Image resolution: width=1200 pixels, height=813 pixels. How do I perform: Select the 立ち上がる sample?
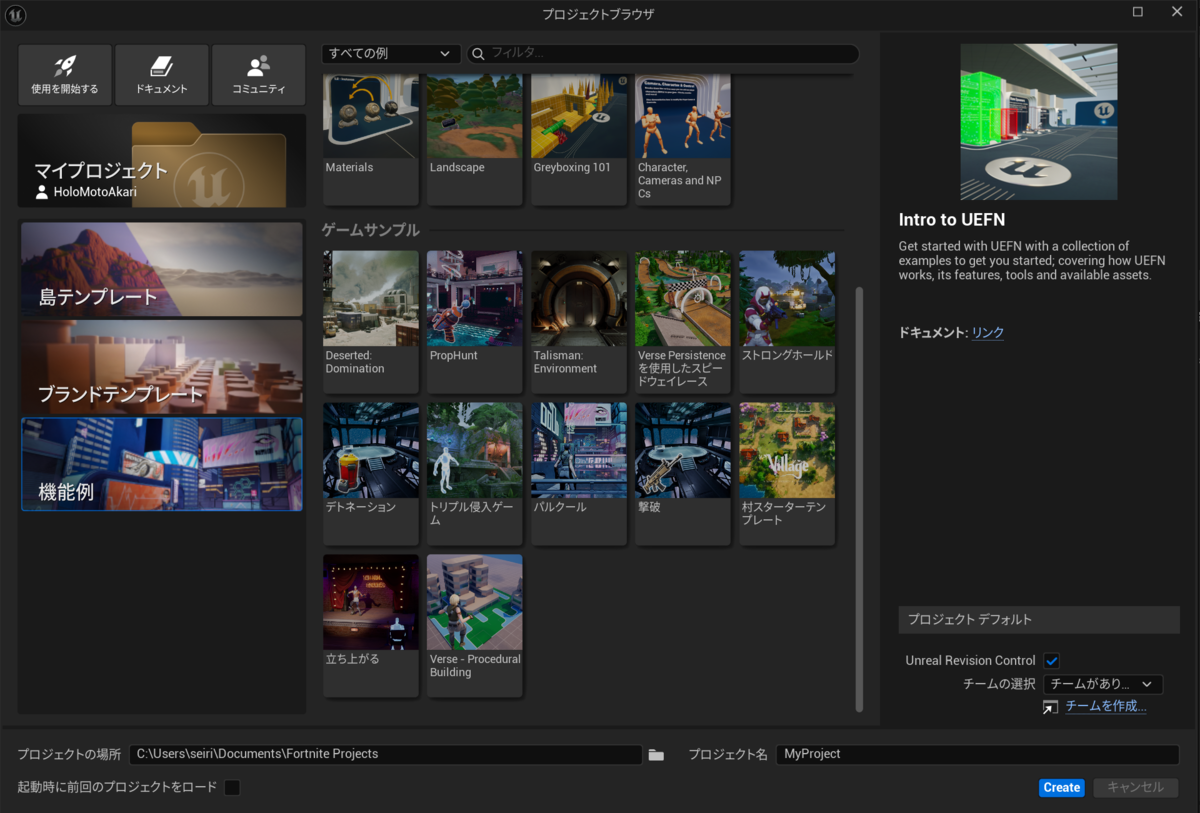(370, 626)
